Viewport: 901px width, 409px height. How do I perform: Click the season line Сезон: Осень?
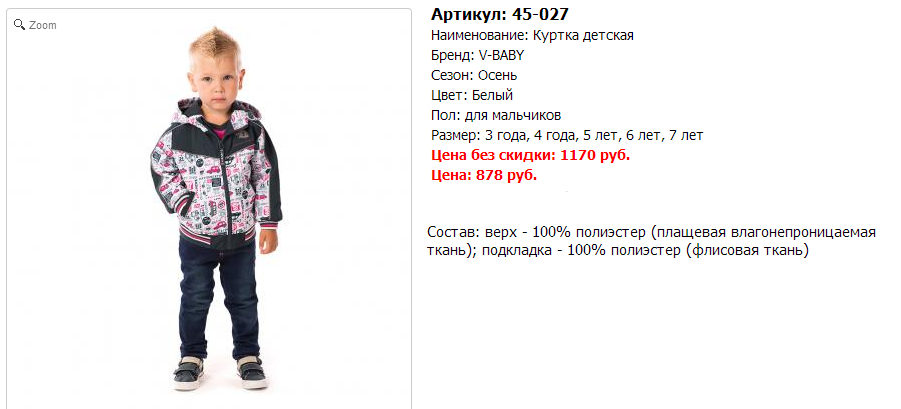pyautogui.click(x=474, y=75)
